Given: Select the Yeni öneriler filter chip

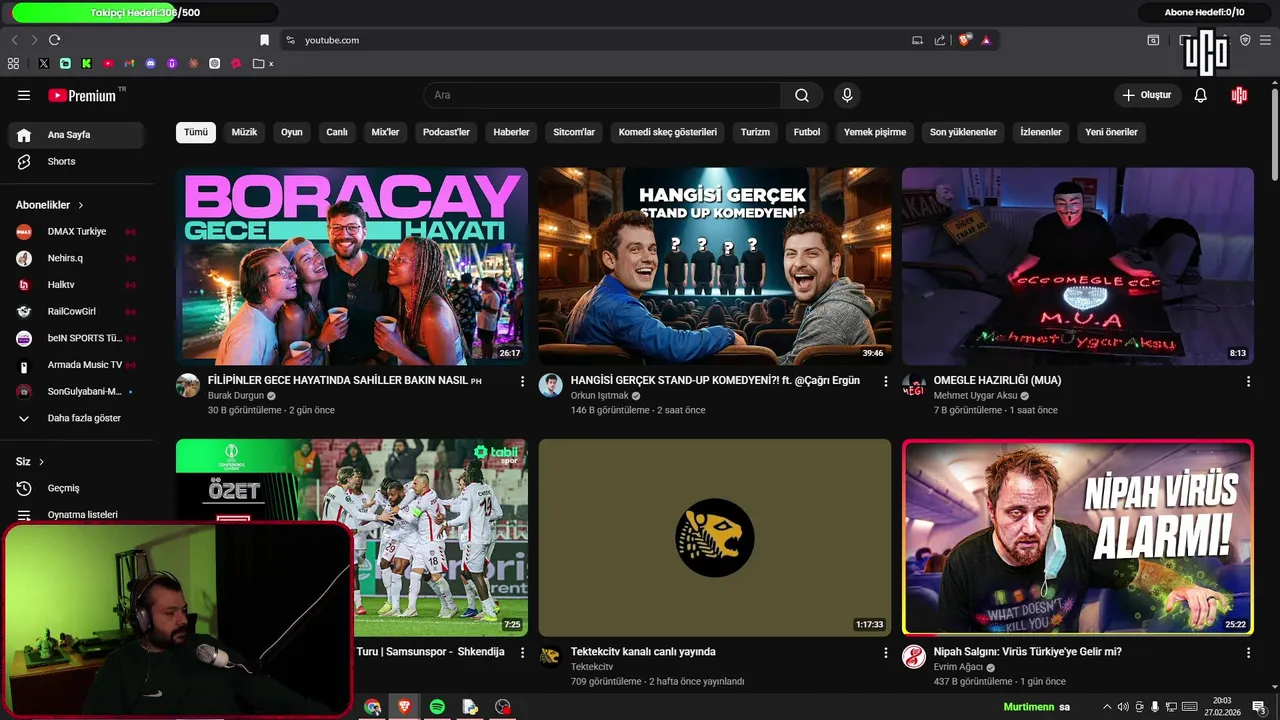Looking at the screenshot, I should pos(1111,132).
